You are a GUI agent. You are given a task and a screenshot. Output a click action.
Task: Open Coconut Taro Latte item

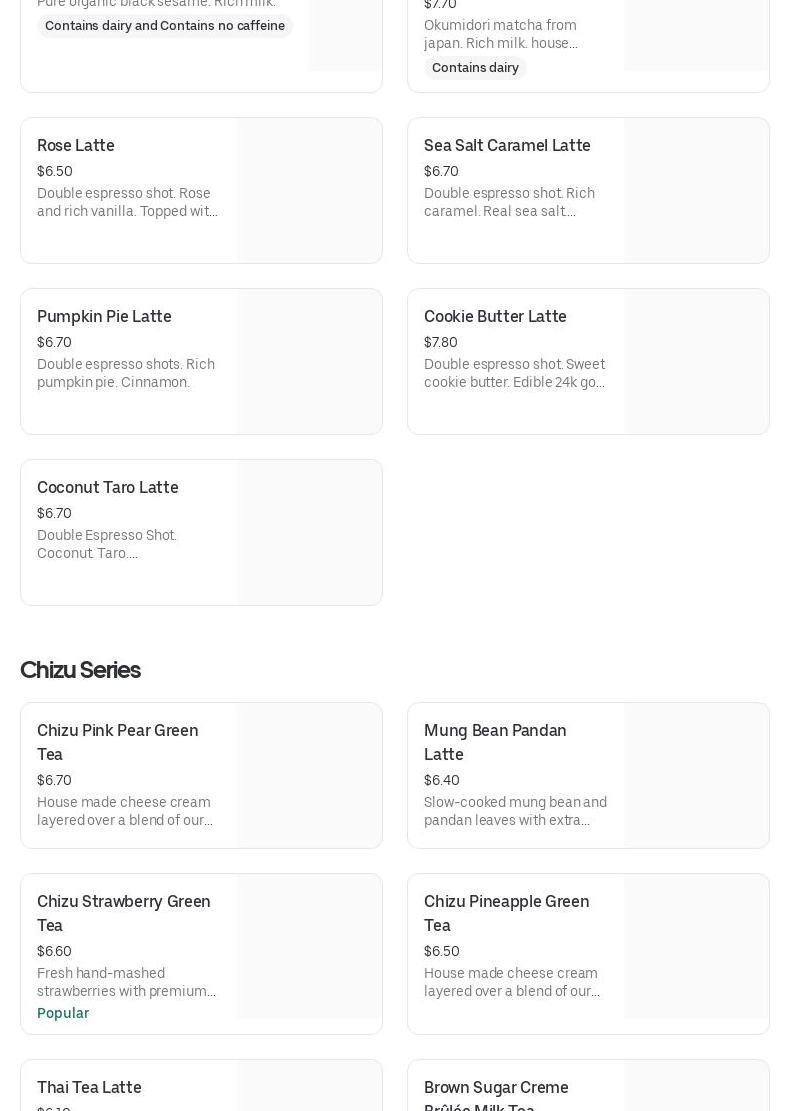coord(108,488)
